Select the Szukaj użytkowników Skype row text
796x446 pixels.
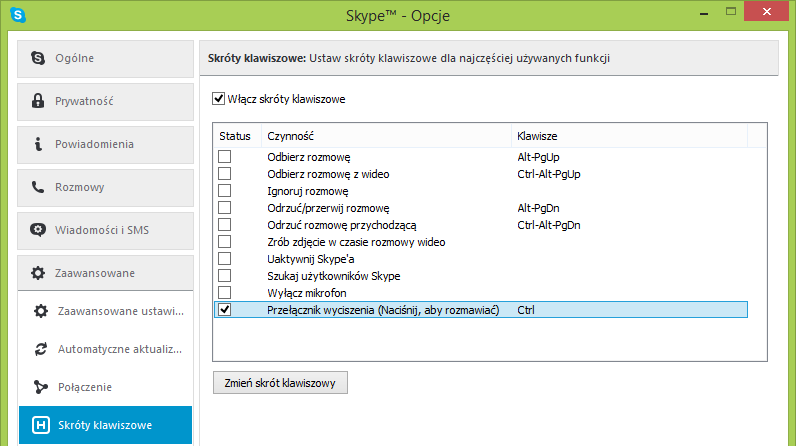(334, 276)
